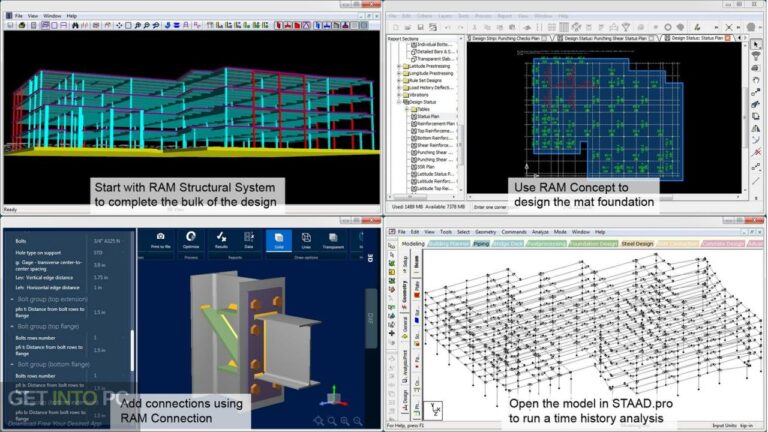Image resolution: width=768 pixels, height=432 pixels.
Task: Click the axis orientation icon in STAAD.pro view
Action: 433,409
